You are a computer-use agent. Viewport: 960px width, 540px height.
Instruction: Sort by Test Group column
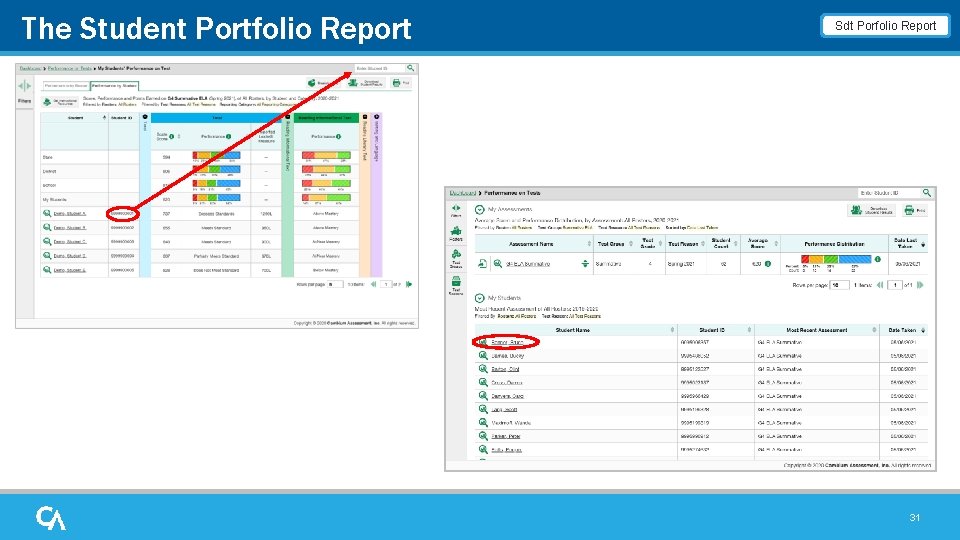click(x=631, y=244)
